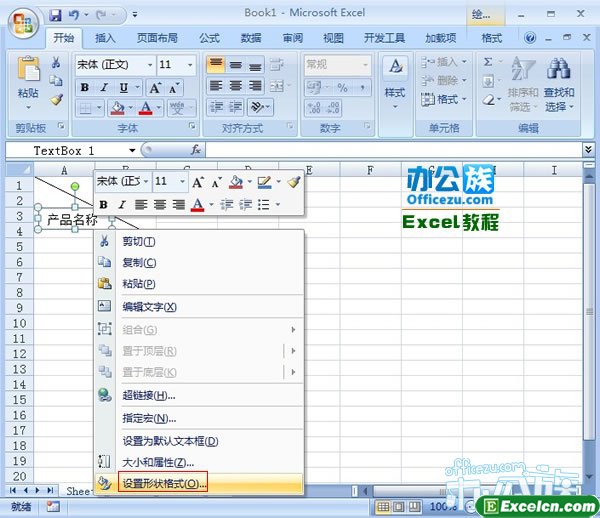Click mini toolbar shape outline pen icon
Screen dimensions: 600x518
264,182
